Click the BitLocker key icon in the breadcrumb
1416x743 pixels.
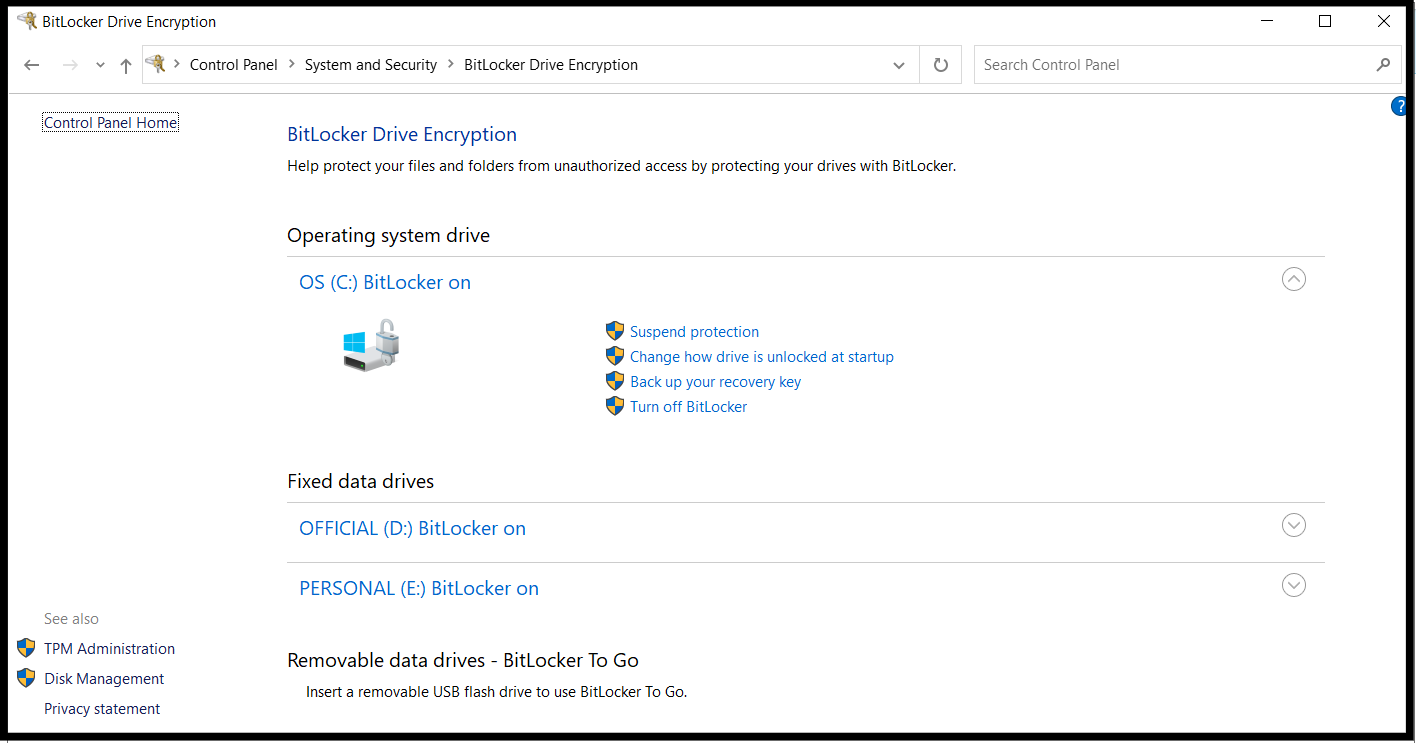click(157, 64)
